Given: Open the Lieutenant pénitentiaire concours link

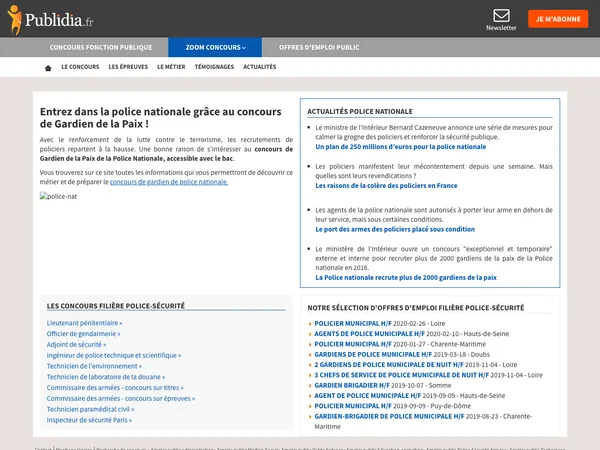Looking at the screenshot, I should click(84, 323).
